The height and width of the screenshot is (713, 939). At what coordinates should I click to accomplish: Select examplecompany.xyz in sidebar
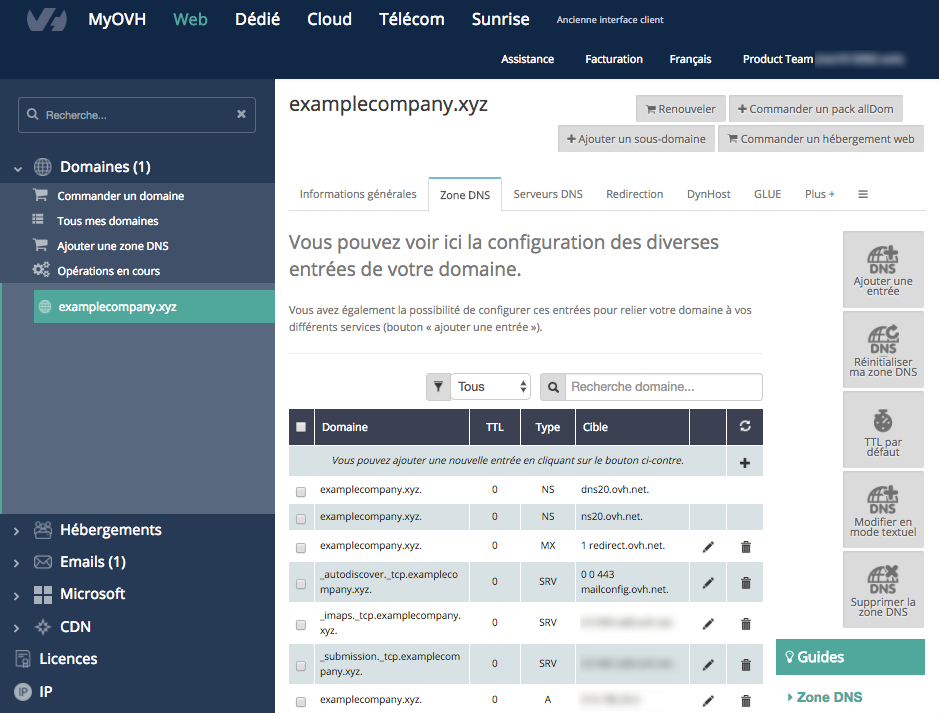coord(154,307)
